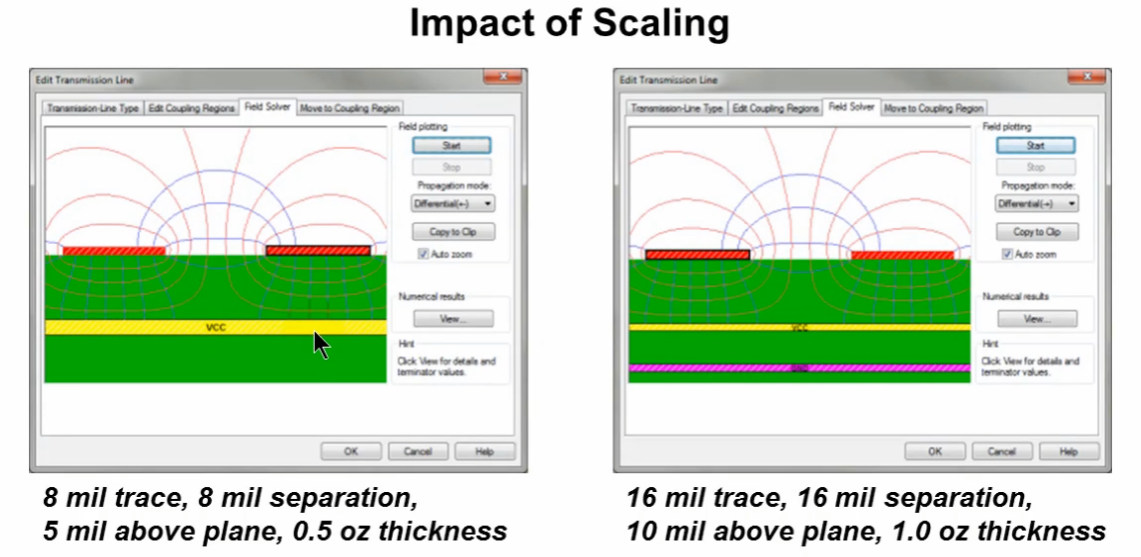The image size is (1141, 557).
Task: Click Cancel in right dialog
Action: [1002, 452]
